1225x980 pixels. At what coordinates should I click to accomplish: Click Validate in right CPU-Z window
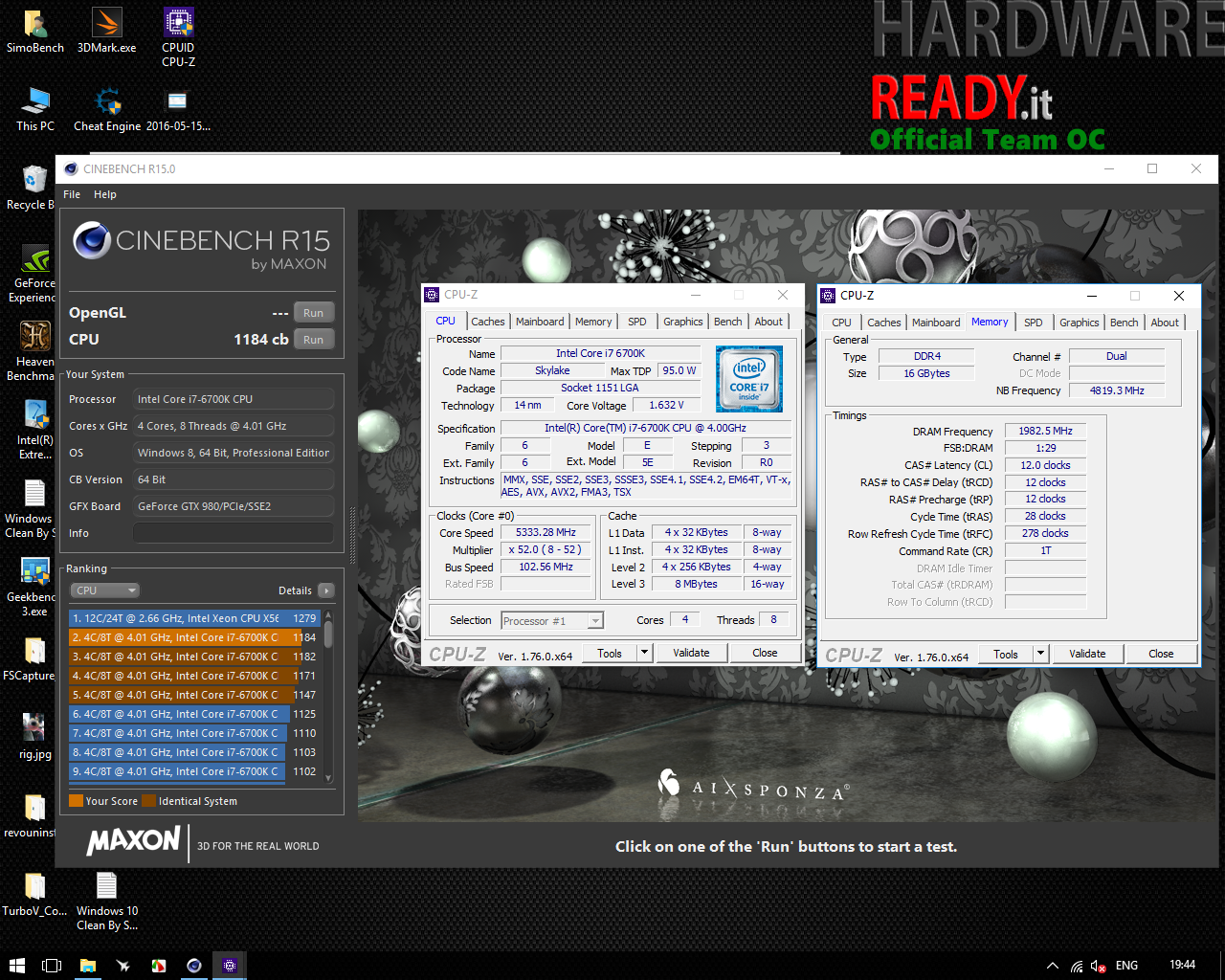[1087, 655]
